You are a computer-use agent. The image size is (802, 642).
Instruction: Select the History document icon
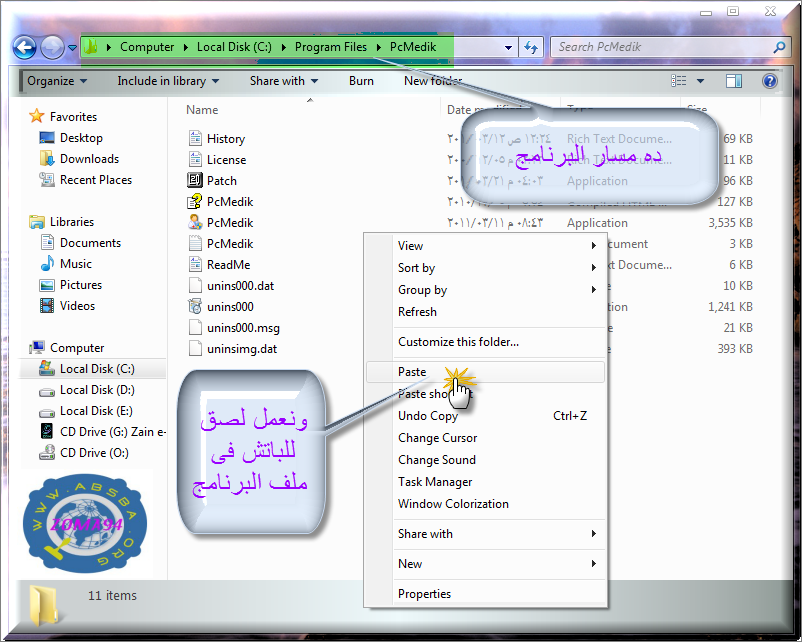tap(195, 138)
